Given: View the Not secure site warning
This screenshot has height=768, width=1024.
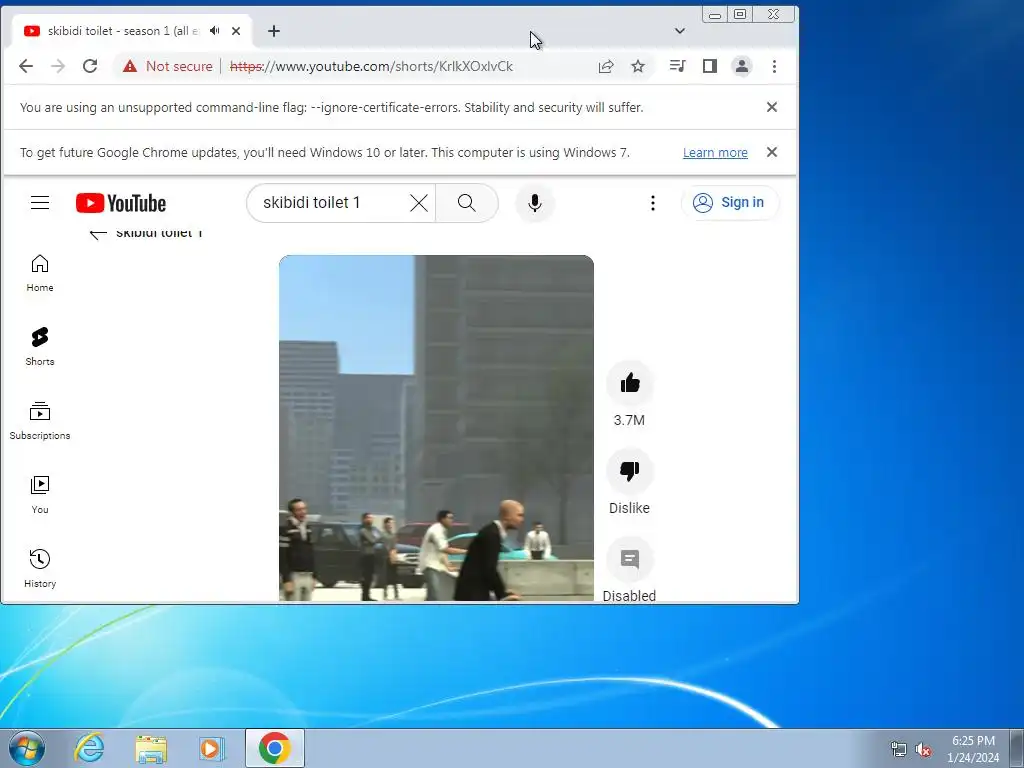Looking at the screenshot, I should (x=168, y=66).
